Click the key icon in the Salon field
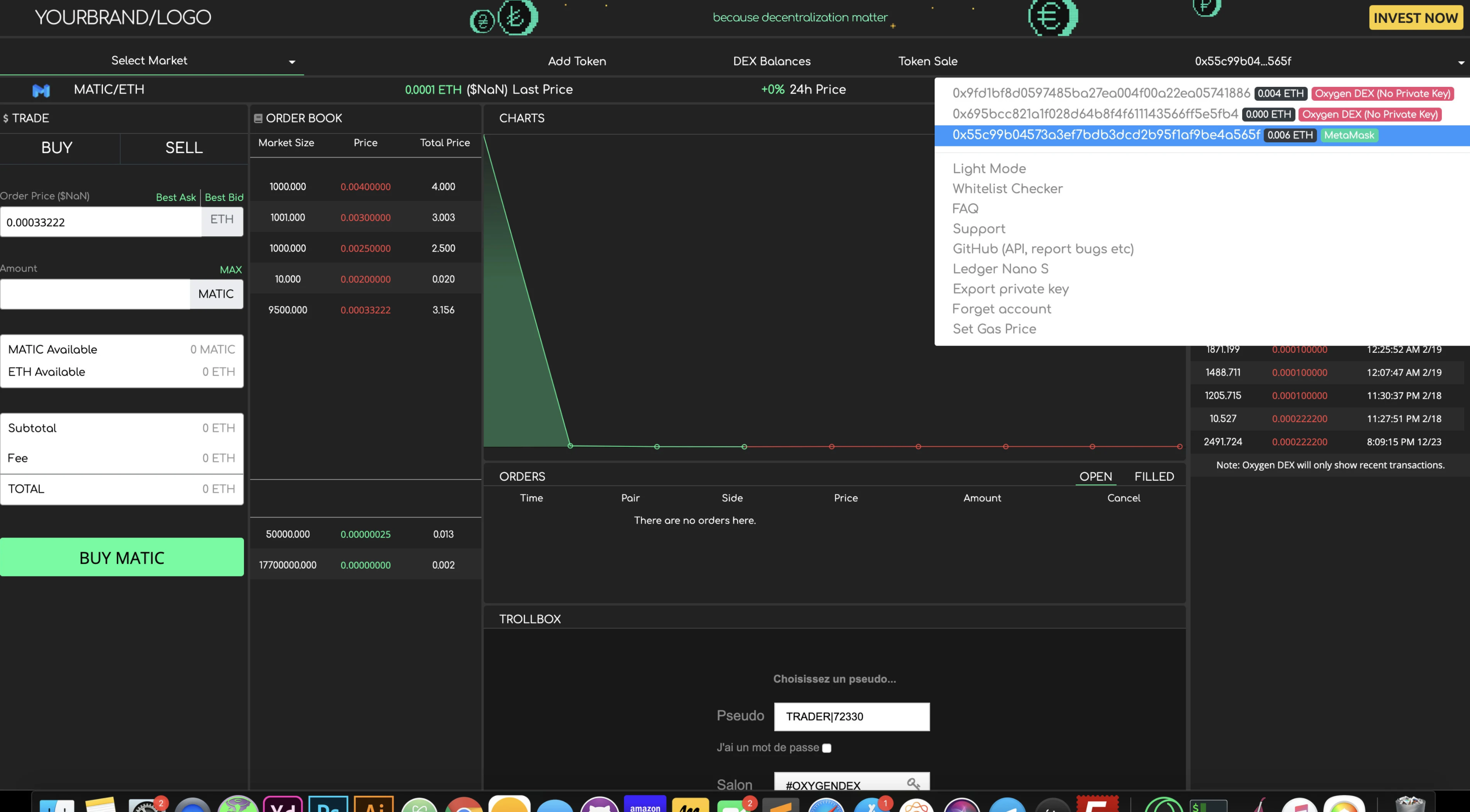The image size is (1470, 812). (x=914, y=784)
